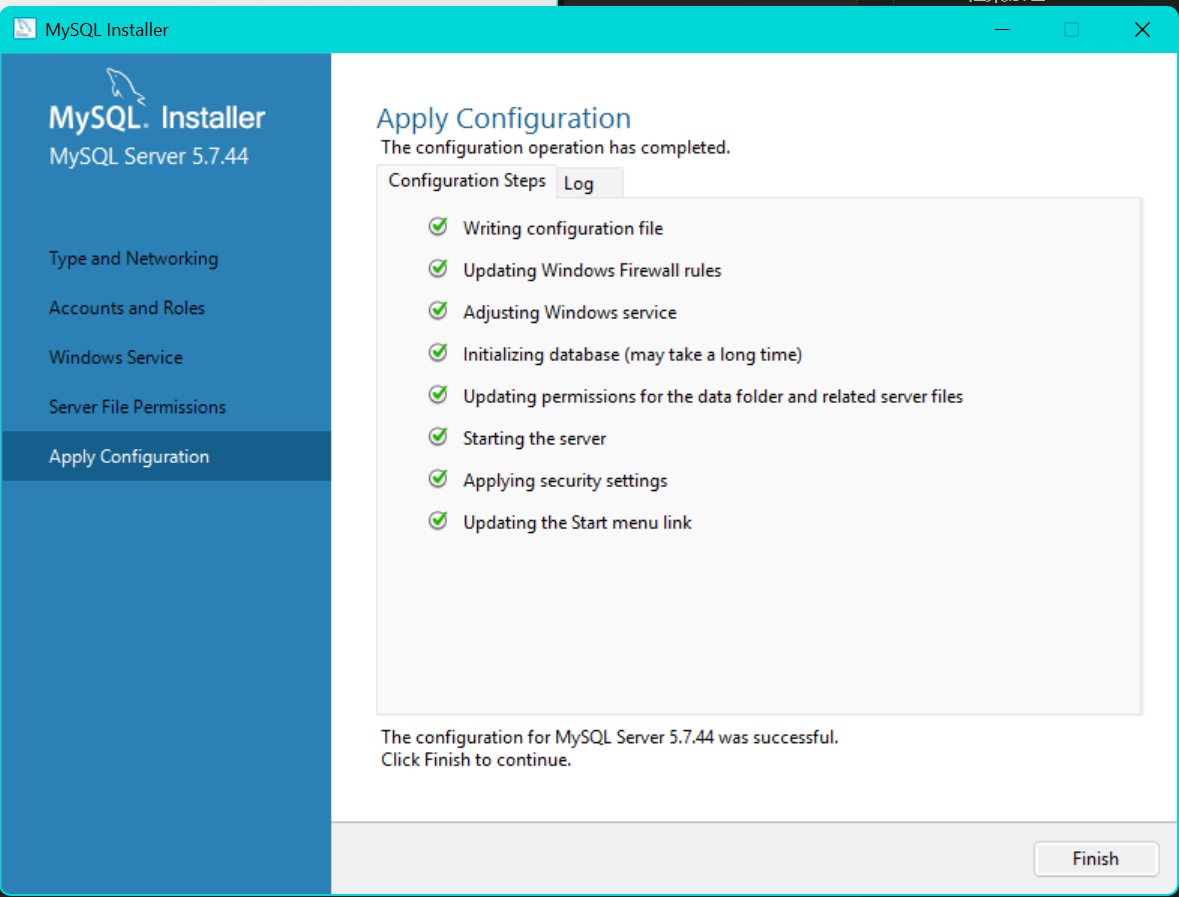Close the MySQL Installer window
This screenshot has height=897, width=1179.
[1142, 30]
